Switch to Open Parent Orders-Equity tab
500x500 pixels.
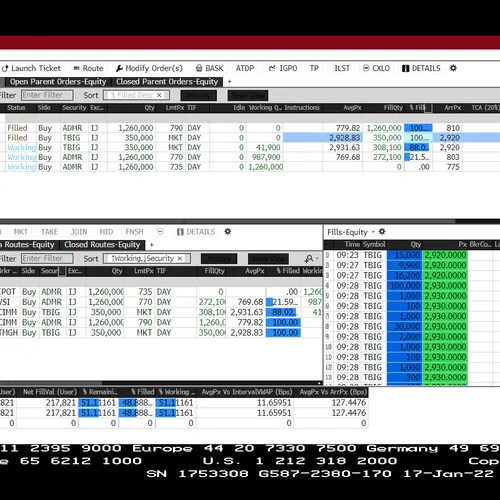tap(58, 82)
